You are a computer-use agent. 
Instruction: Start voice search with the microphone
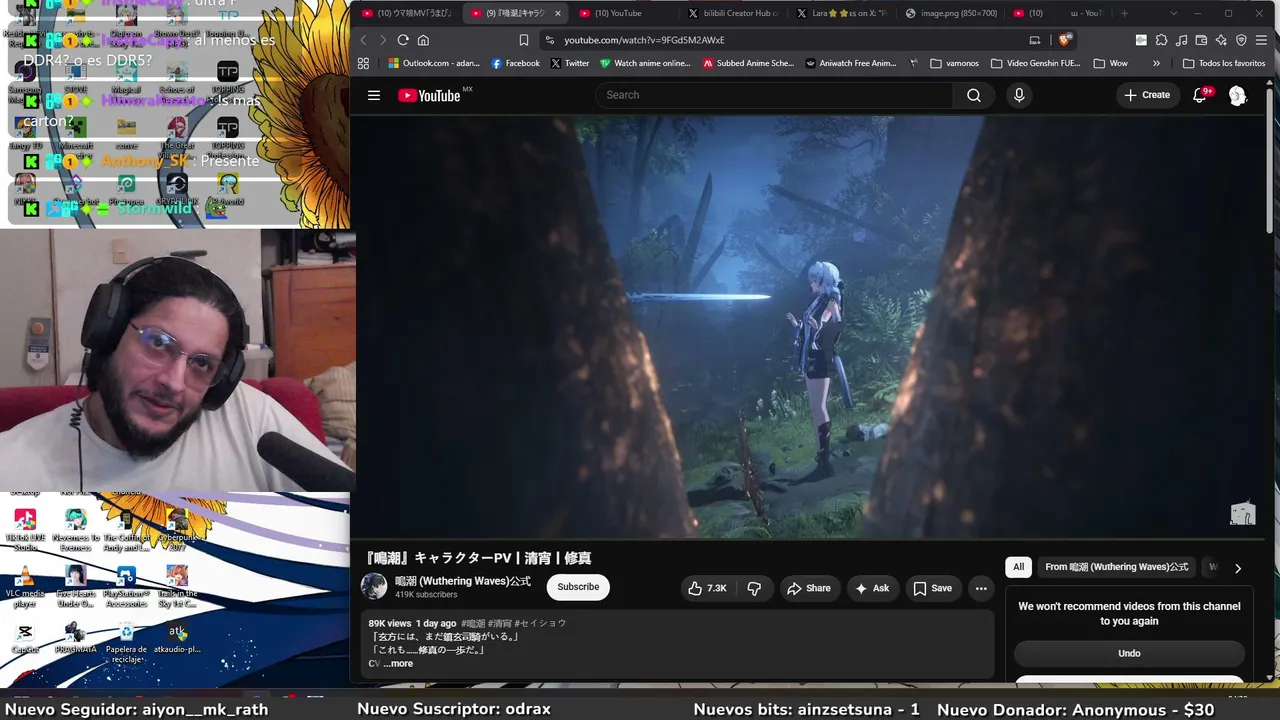tap(1019, 95)
